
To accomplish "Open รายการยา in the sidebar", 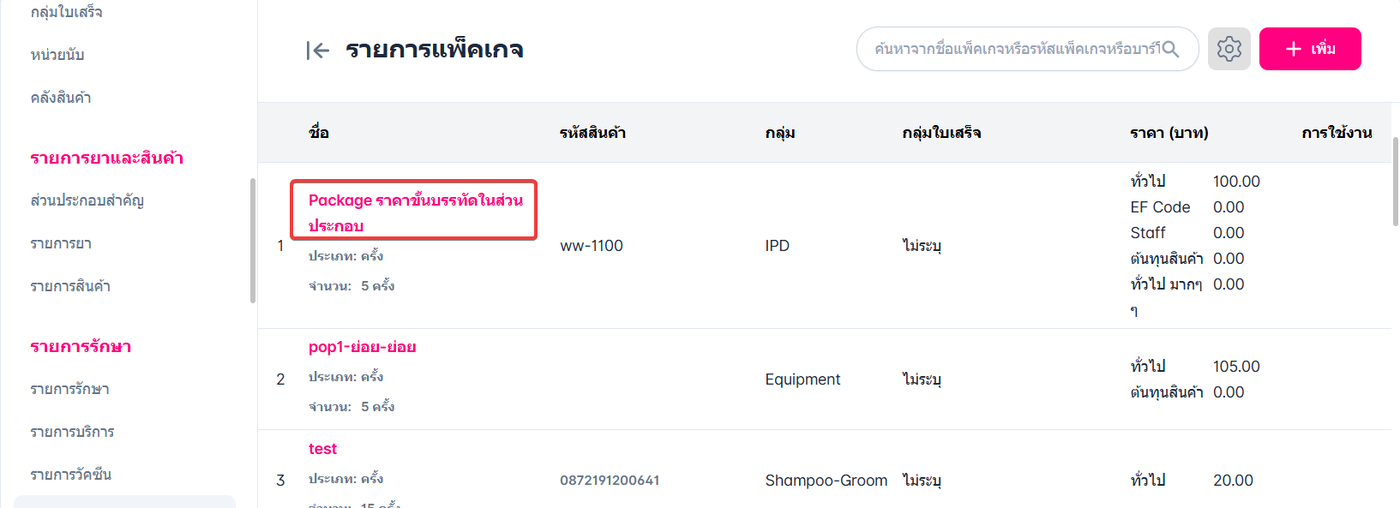I will pyautogui.click(x=61, y=243).
